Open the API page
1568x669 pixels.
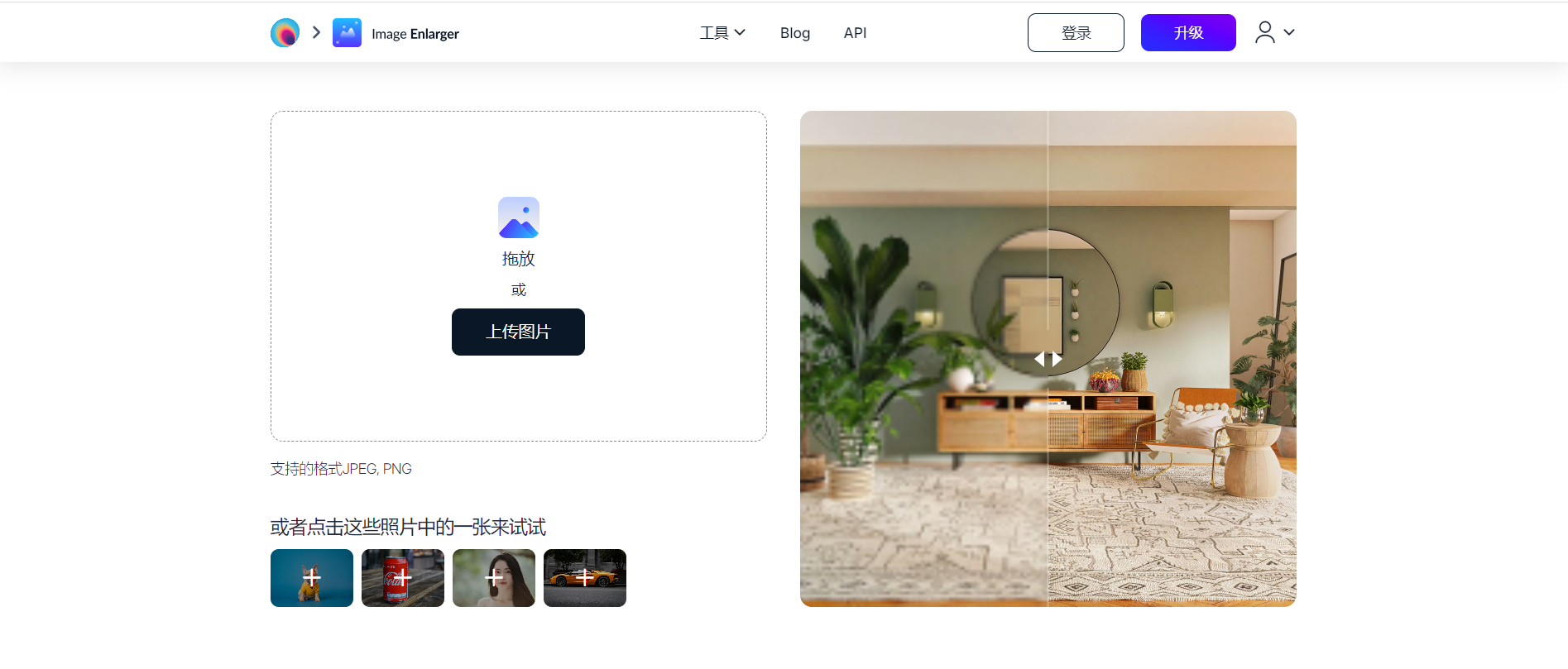[855, 33]
